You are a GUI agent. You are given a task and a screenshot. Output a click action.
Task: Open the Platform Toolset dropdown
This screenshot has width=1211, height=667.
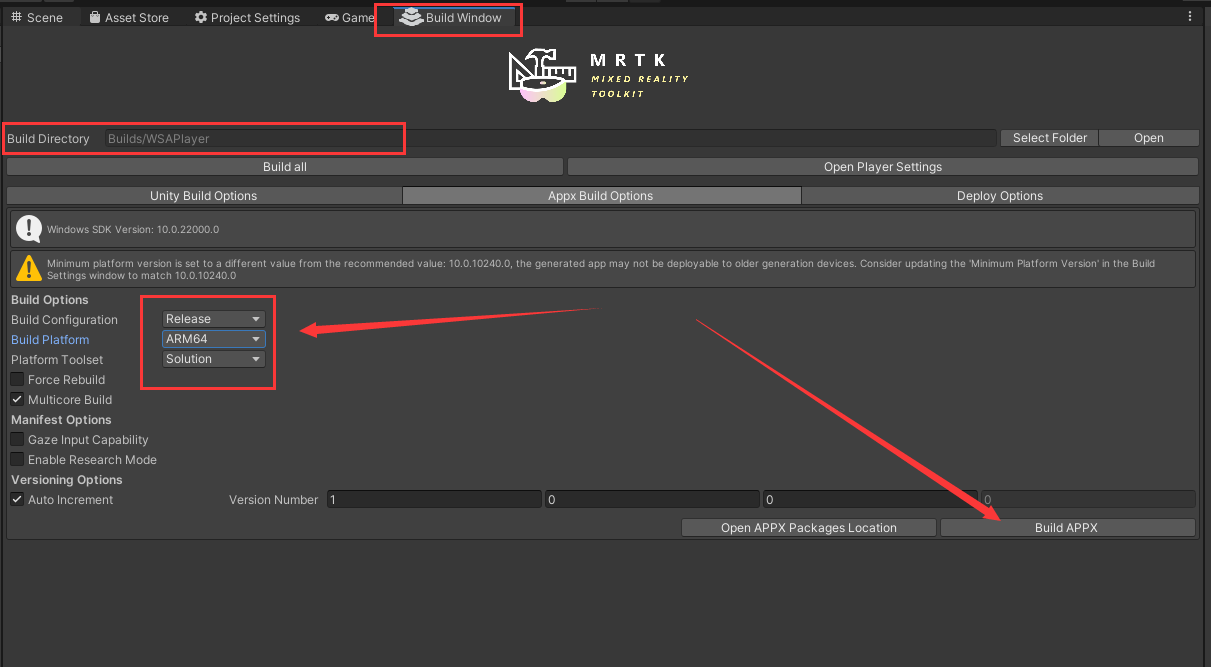click(214, 359)
